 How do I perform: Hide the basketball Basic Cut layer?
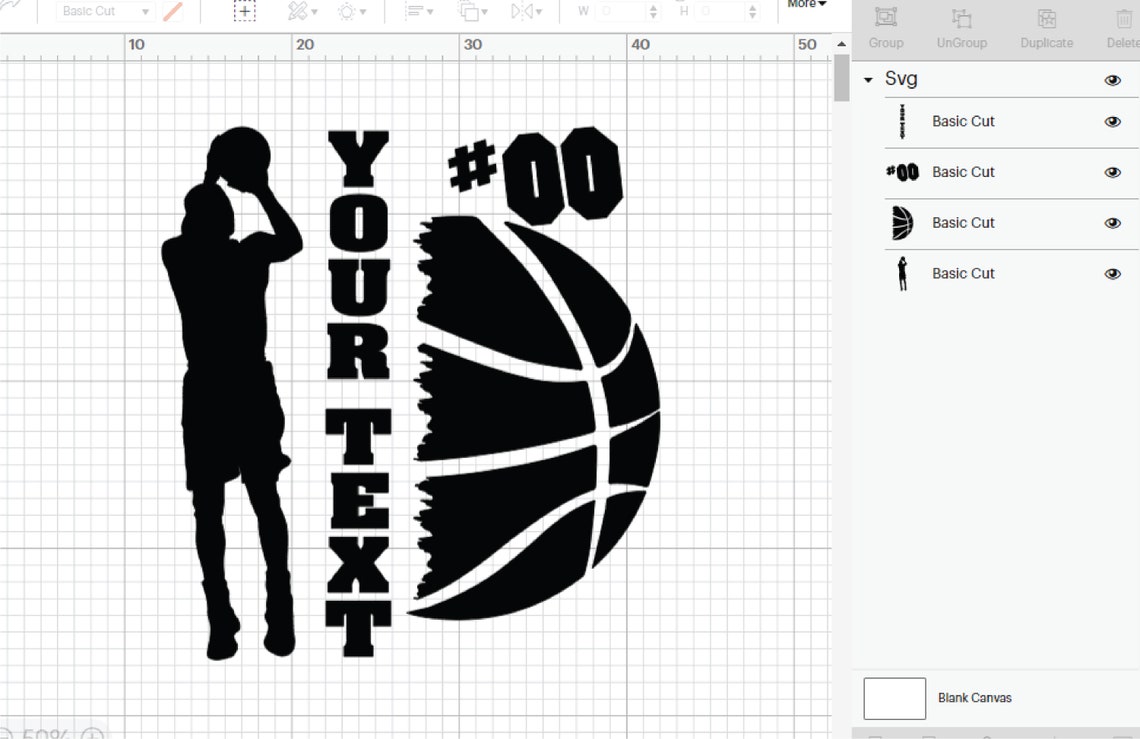coord(1112,223)
